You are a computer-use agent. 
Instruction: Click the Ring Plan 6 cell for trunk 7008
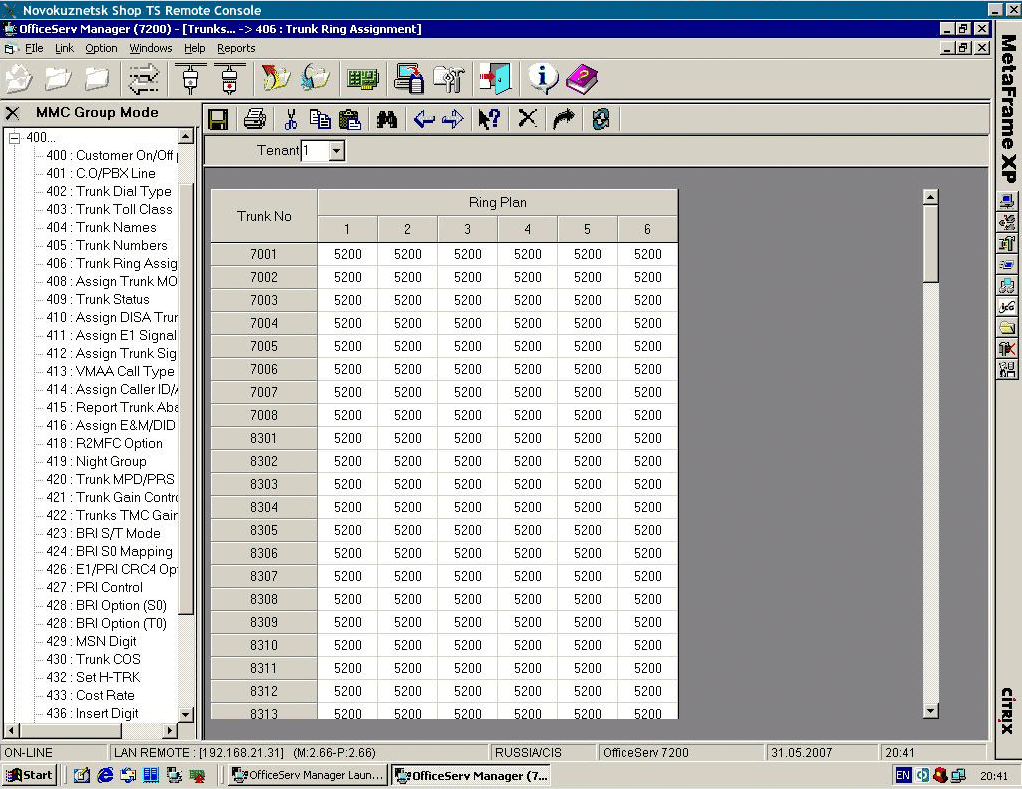pos(647,415)
